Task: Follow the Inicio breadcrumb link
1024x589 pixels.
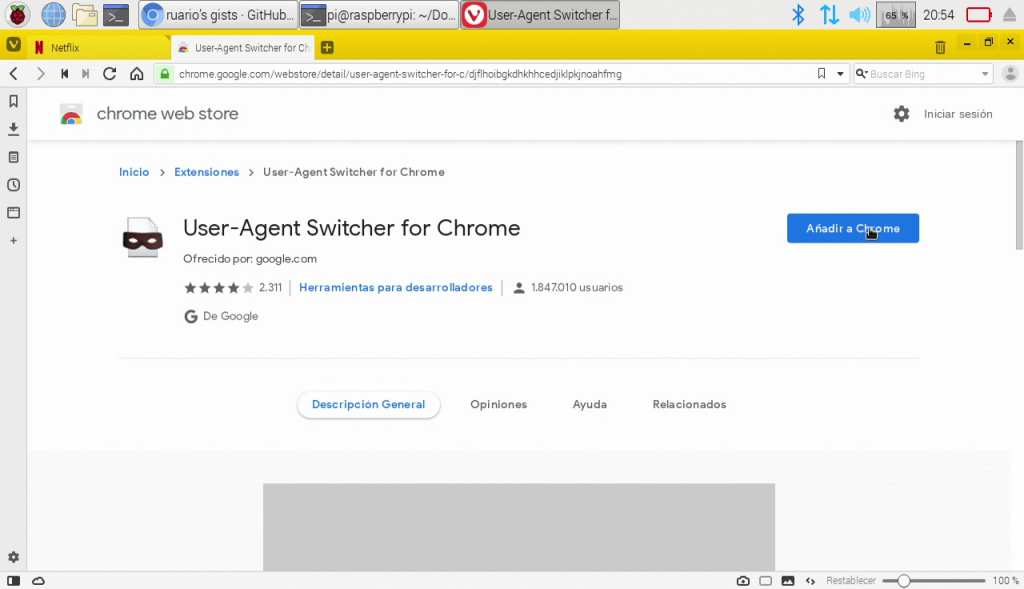Action: click(134, 172)
